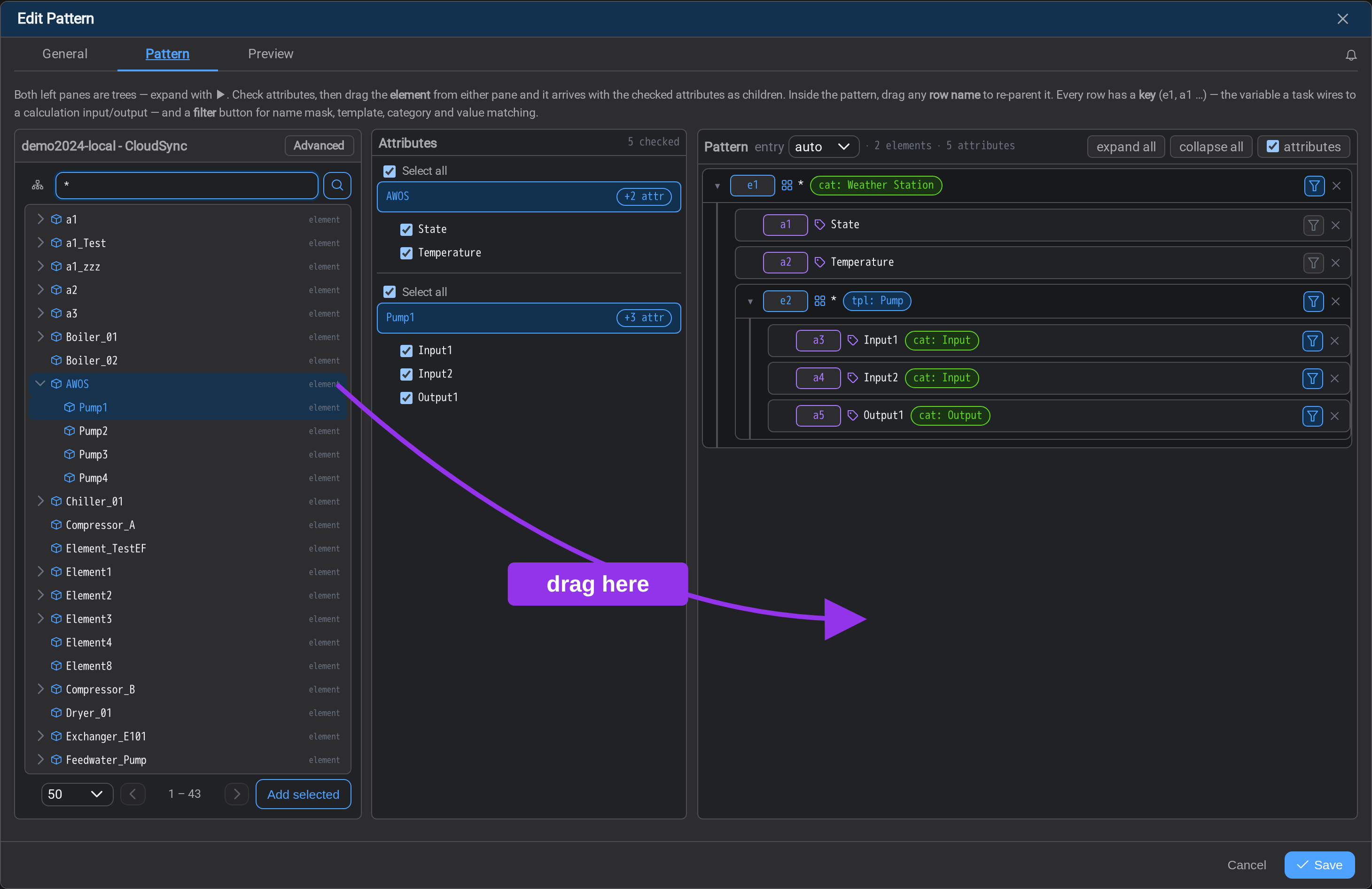1372x889 pixels.
Task: Switch to the General tab
Action: 64,54
